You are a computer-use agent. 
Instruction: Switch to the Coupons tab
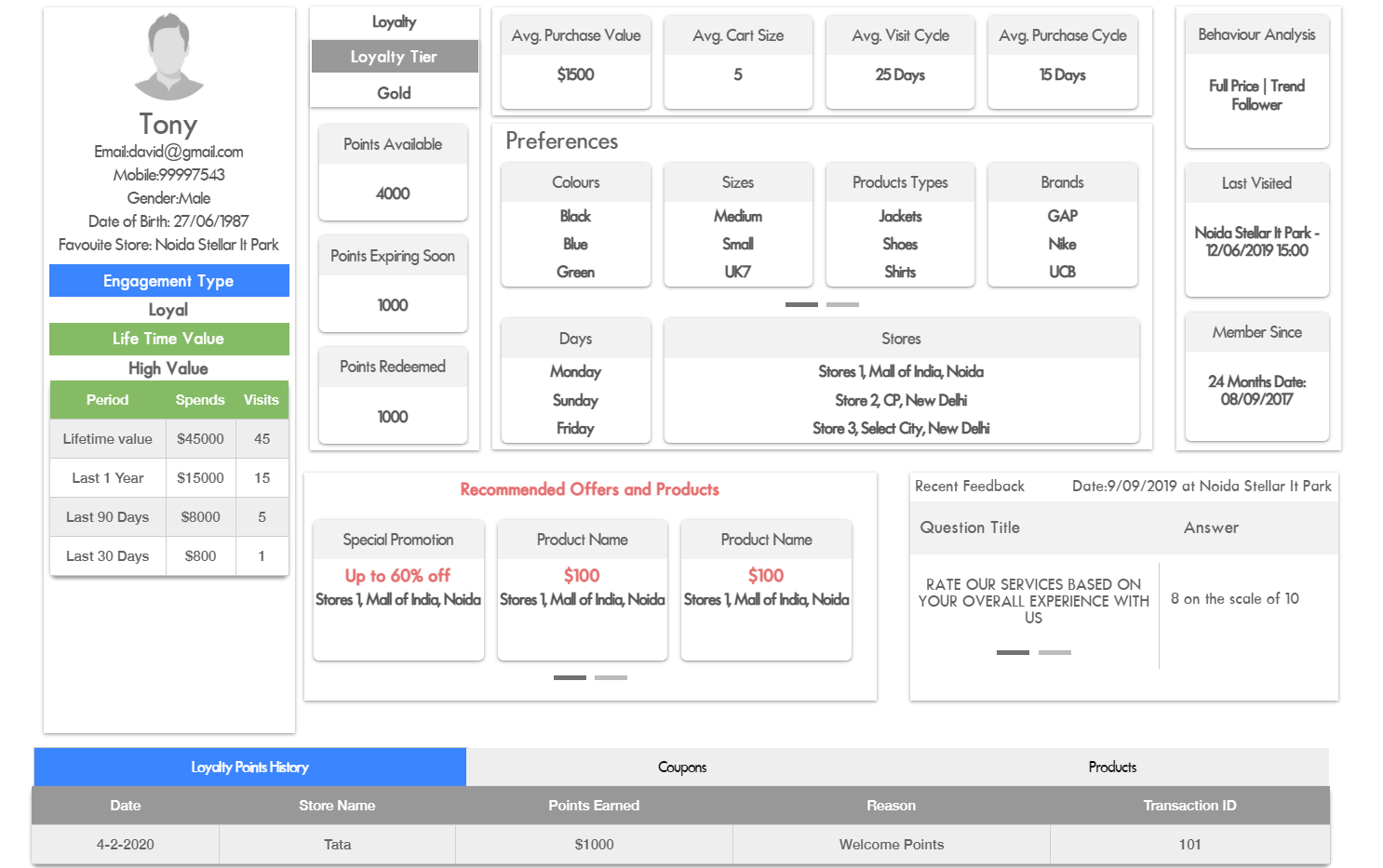tap(681, 767)
